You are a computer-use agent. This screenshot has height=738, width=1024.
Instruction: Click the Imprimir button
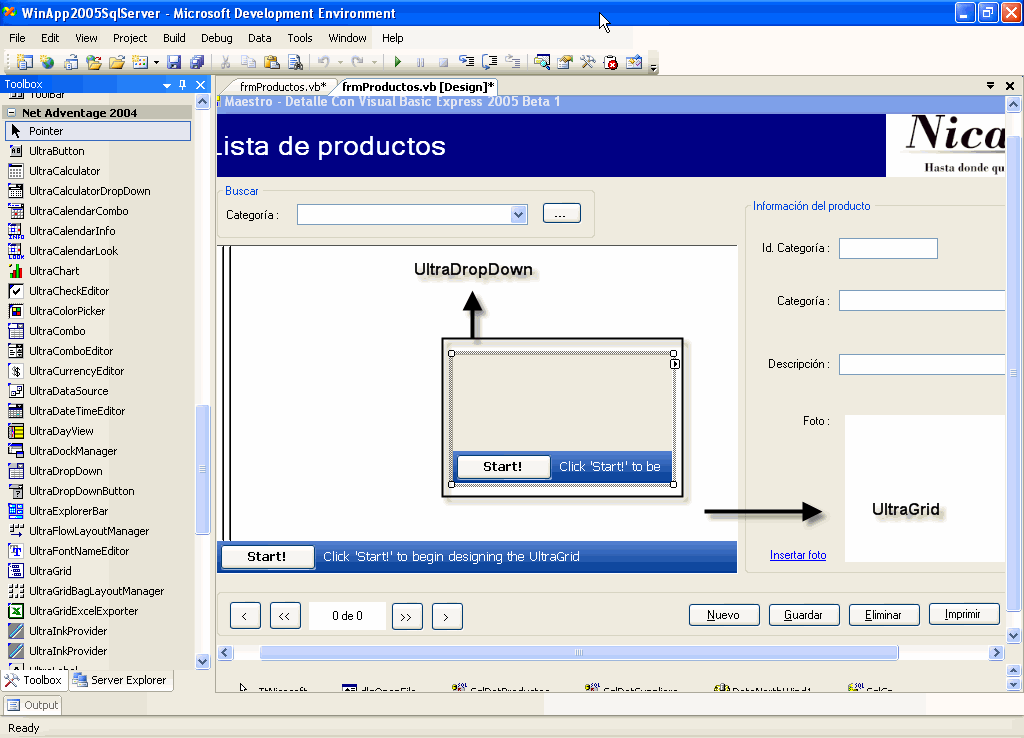[963, 614]
